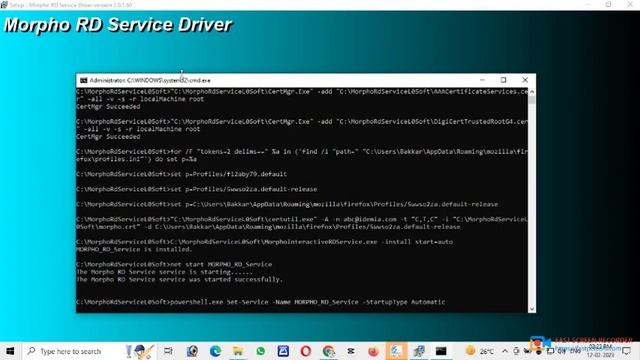Open File Explorer from the taskbar
This screenshot has width=640, height=360.
238,351
